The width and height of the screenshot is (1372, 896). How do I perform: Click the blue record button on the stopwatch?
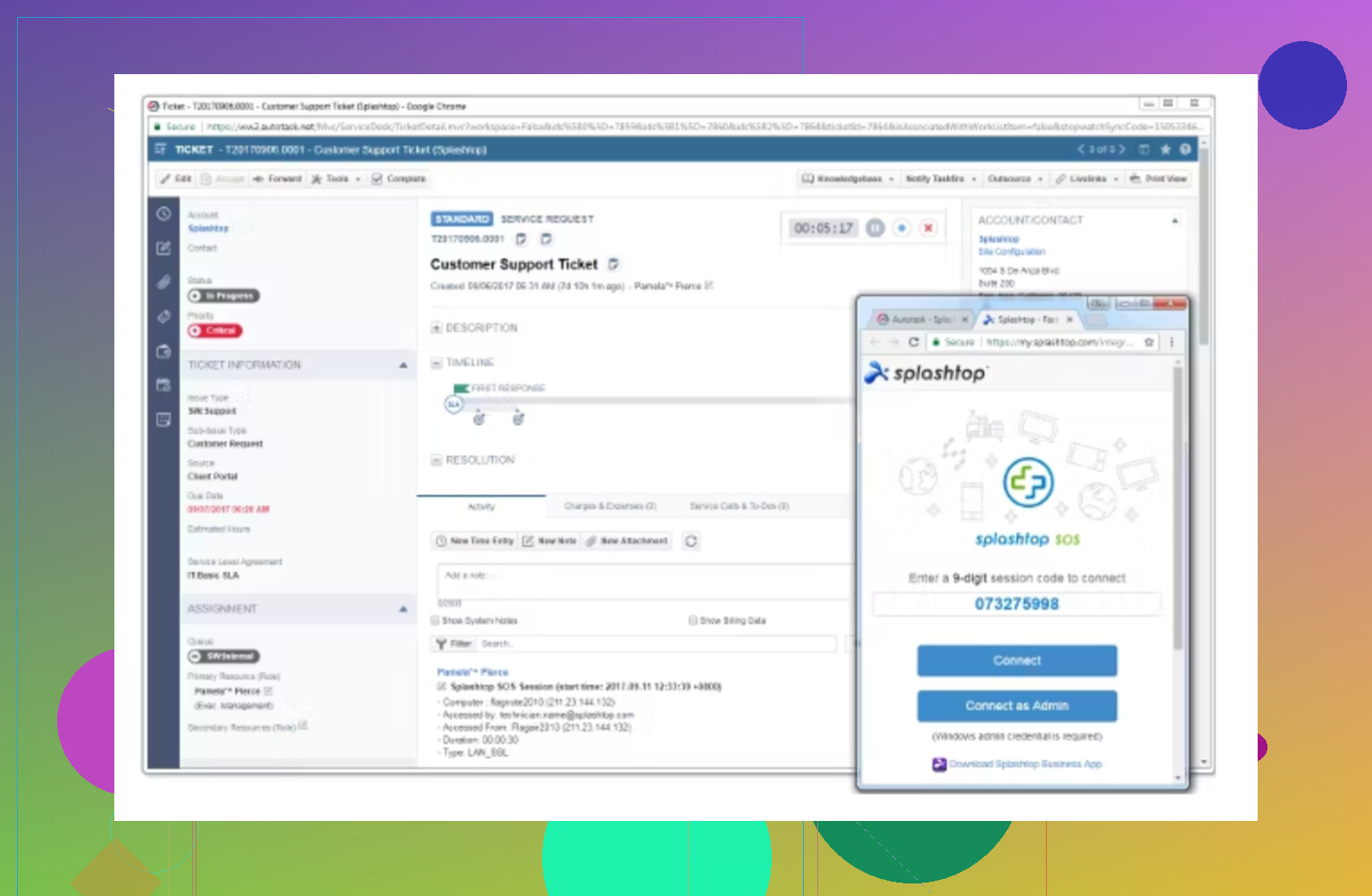[902, 228]
